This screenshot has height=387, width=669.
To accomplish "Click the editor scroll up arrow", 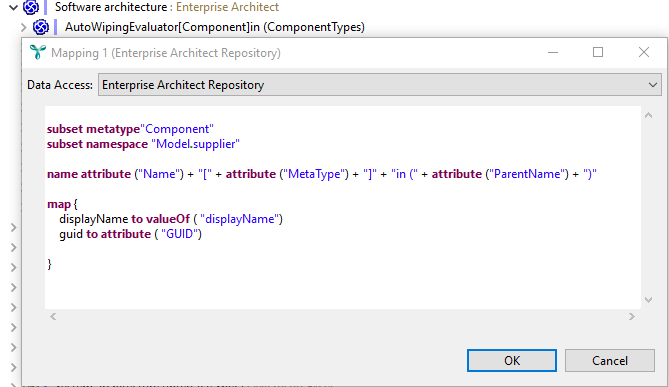I will (x=649, y=115).
